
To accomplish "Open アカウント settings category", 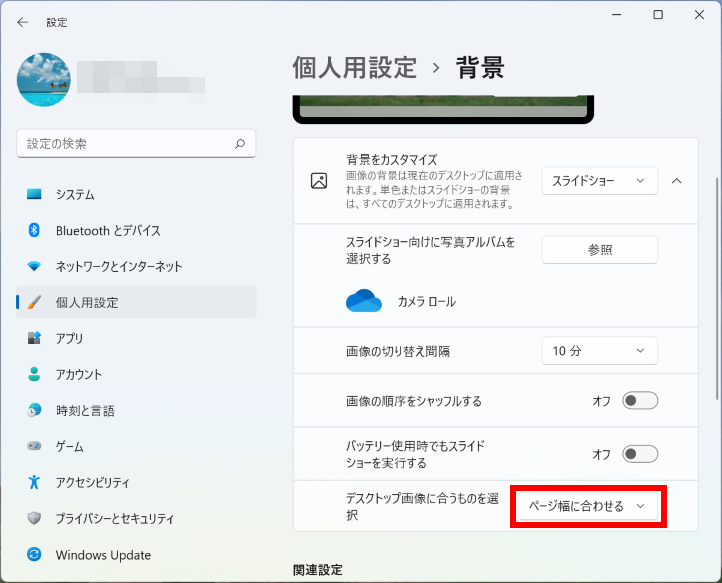I will point(136,374).
